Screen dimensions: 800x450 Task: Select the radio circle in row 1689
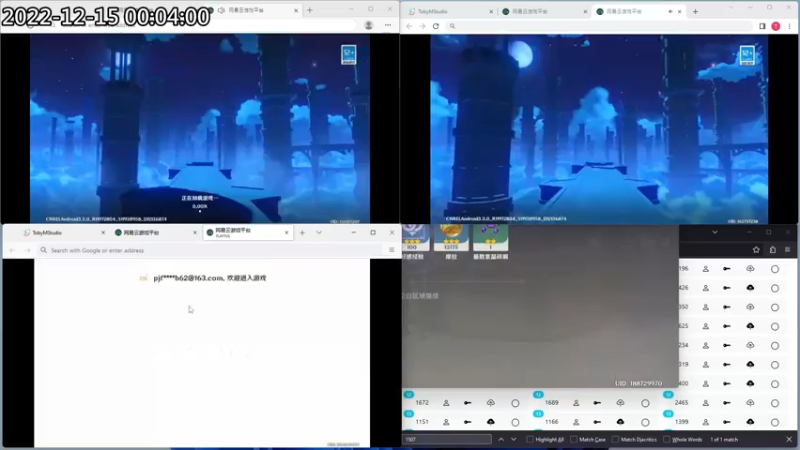click(x=645, y=404)
